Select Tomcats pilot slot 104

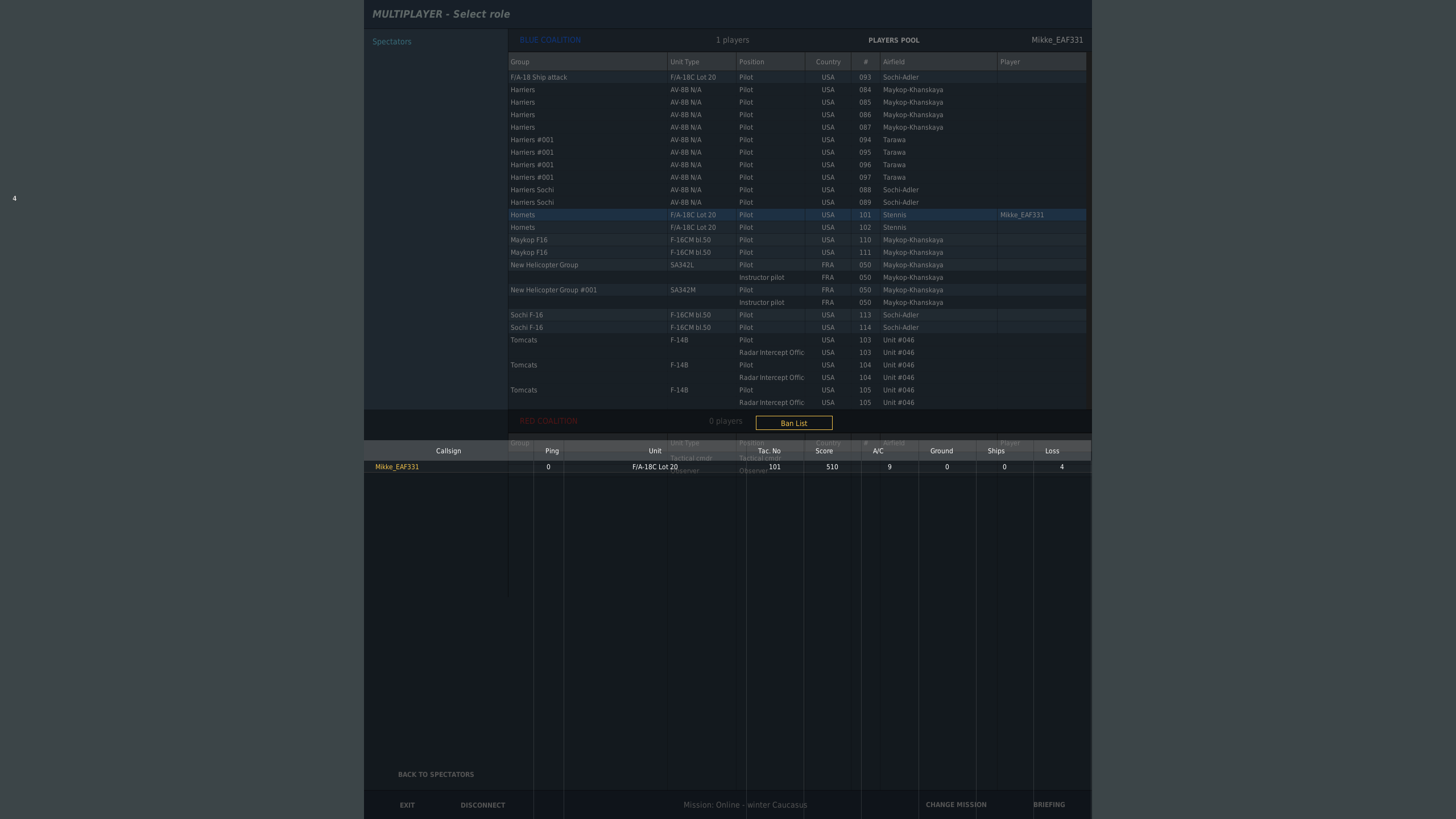coord(797,365)
